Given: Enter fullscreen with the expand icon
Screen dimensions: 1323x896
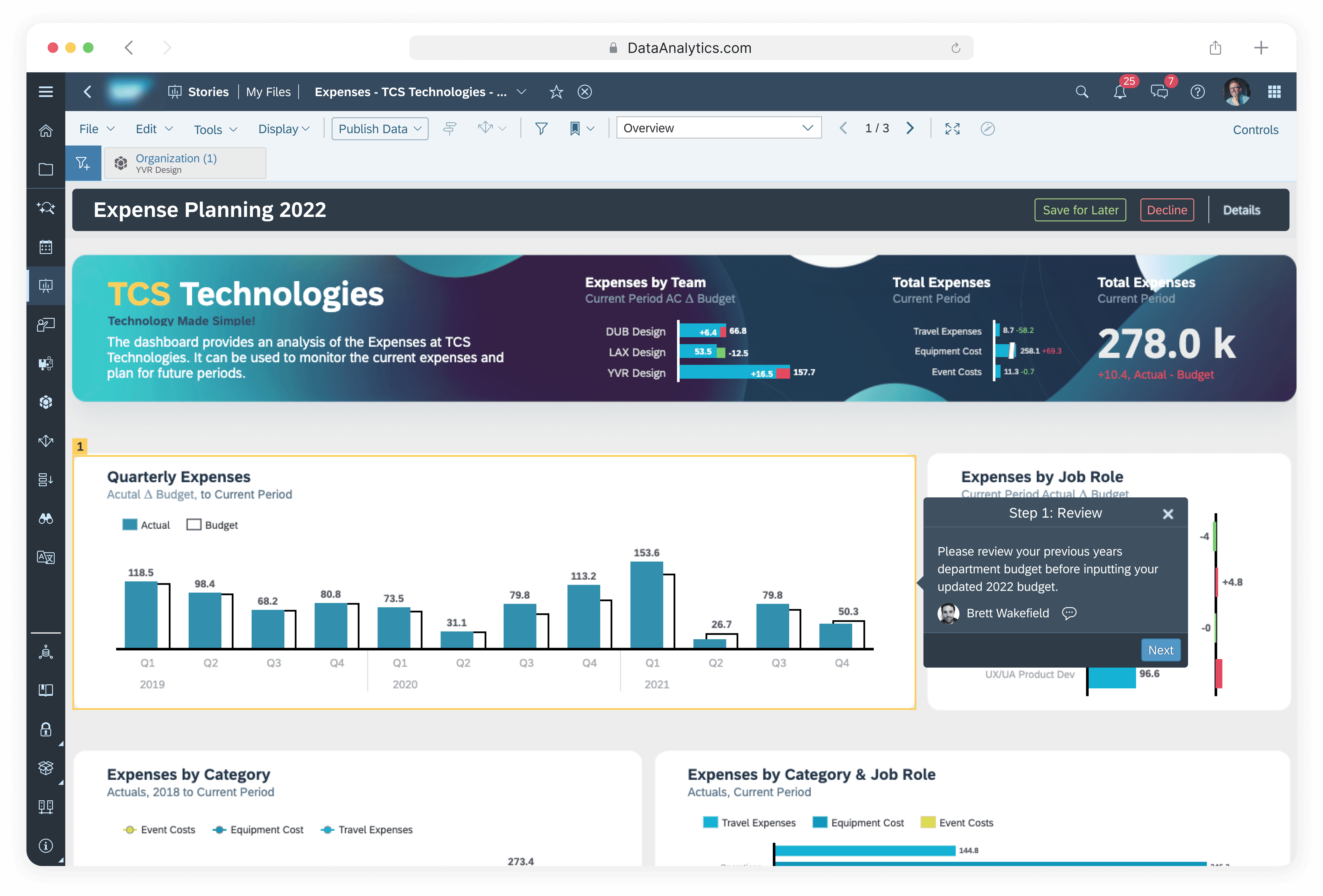Looking at the screenshot, I should (952, 129).
